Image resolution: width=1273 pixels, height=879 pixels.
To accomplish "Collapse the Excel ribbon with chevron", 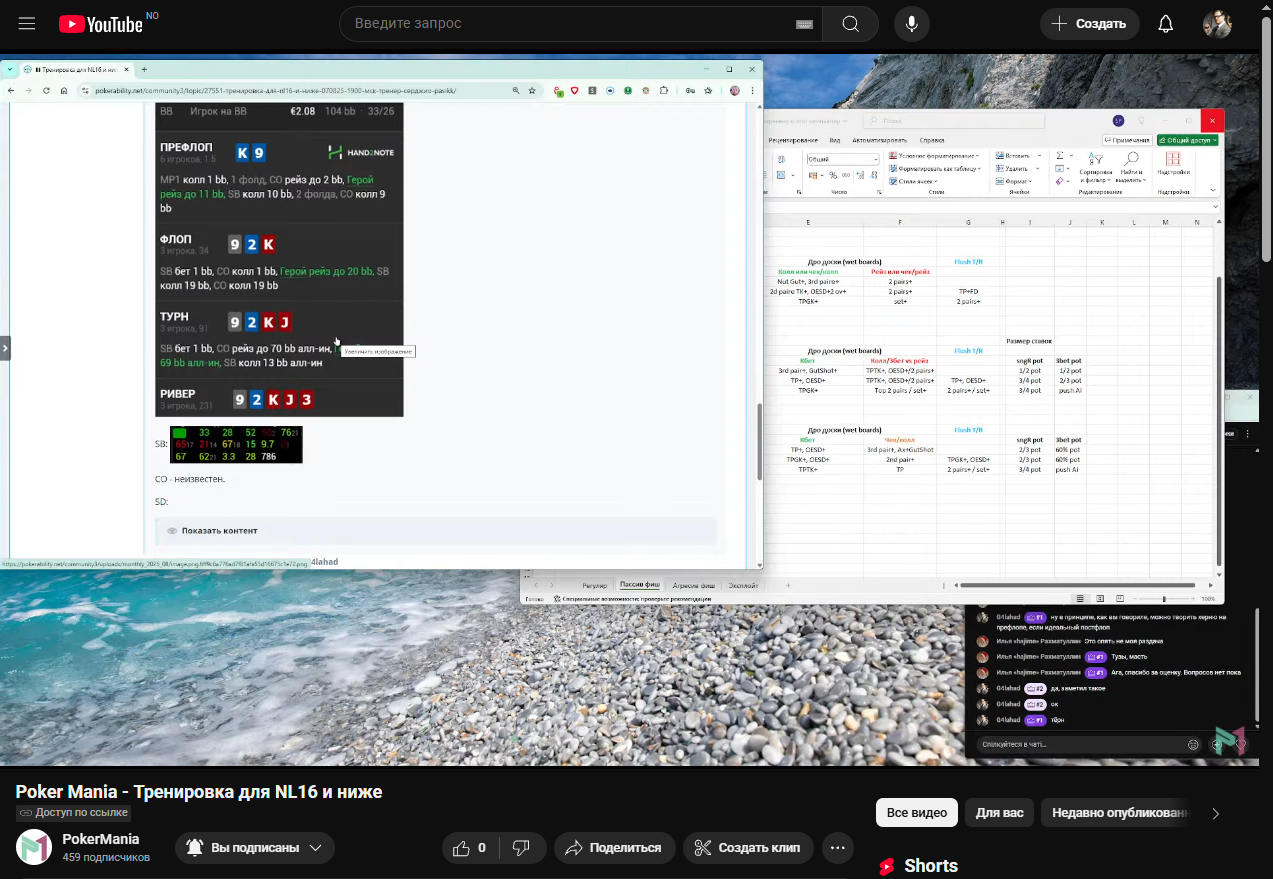I will pyautogui.click(x=1213, y=190).
